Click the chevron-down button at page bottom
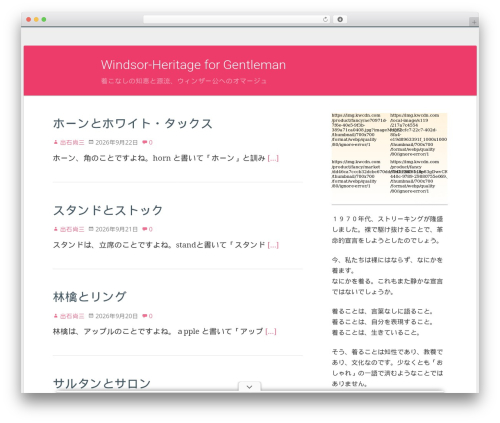Screen dimensions: 500x423 pyautogui.click(x=249, y=387)
